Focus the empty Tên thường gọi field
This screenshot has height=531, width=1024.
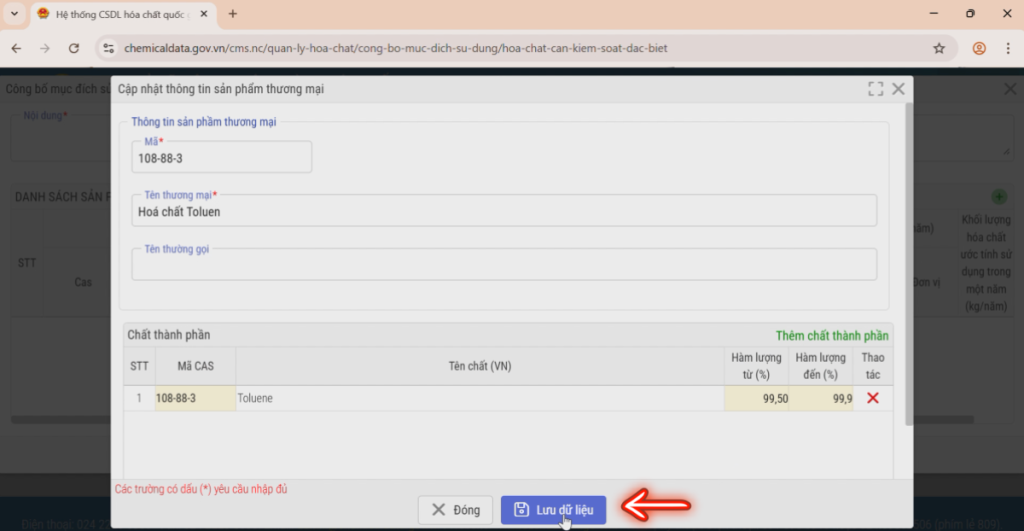click(504, 265)
